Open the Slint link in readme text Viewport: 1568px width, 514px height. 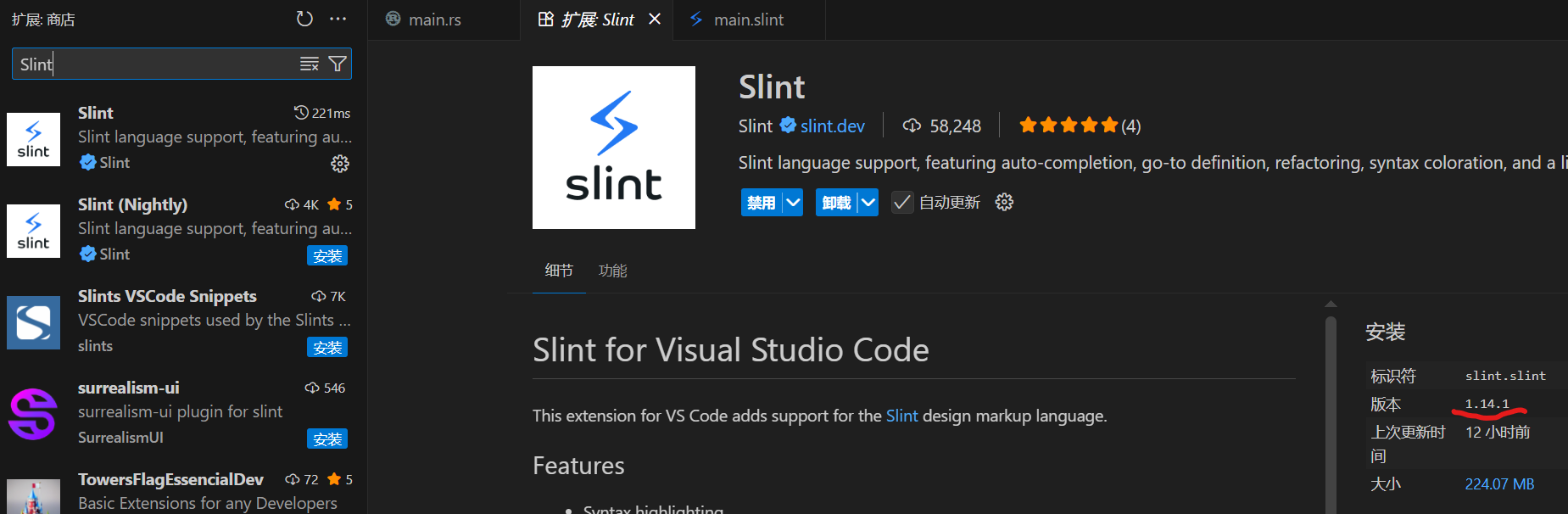tap(901, 416)
